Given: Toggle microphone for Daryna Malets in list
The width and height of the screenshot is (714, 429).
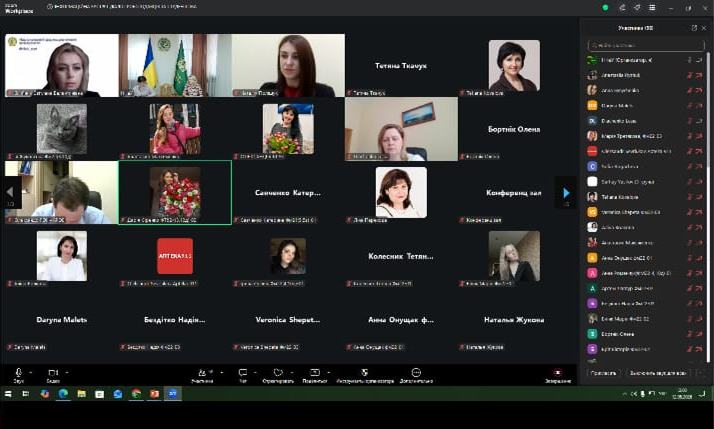Looking at the screenshot, I should [689, 106].
